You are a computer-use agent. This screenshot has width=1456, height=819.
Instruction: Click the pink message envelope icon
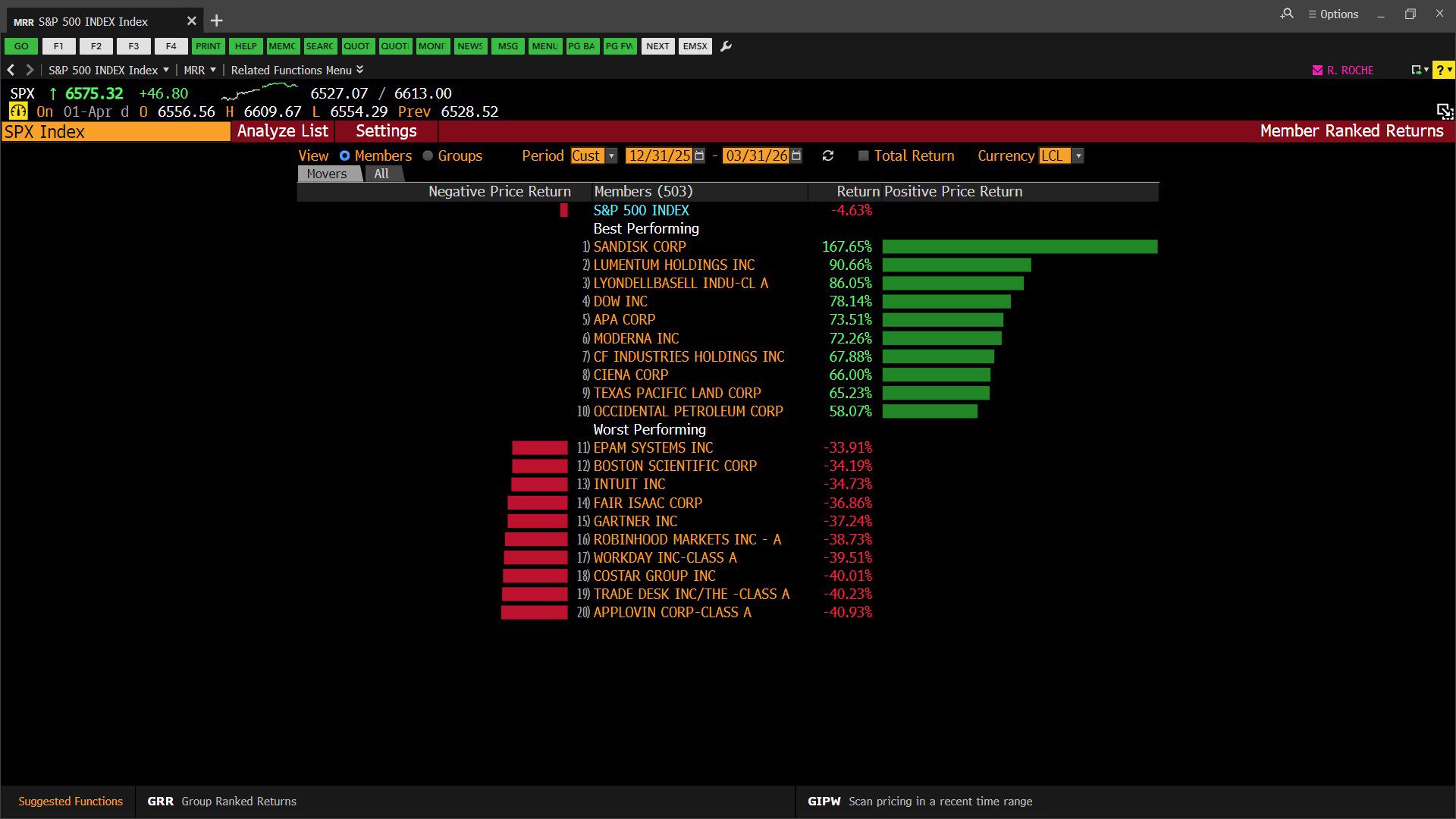click(1317, 70)
